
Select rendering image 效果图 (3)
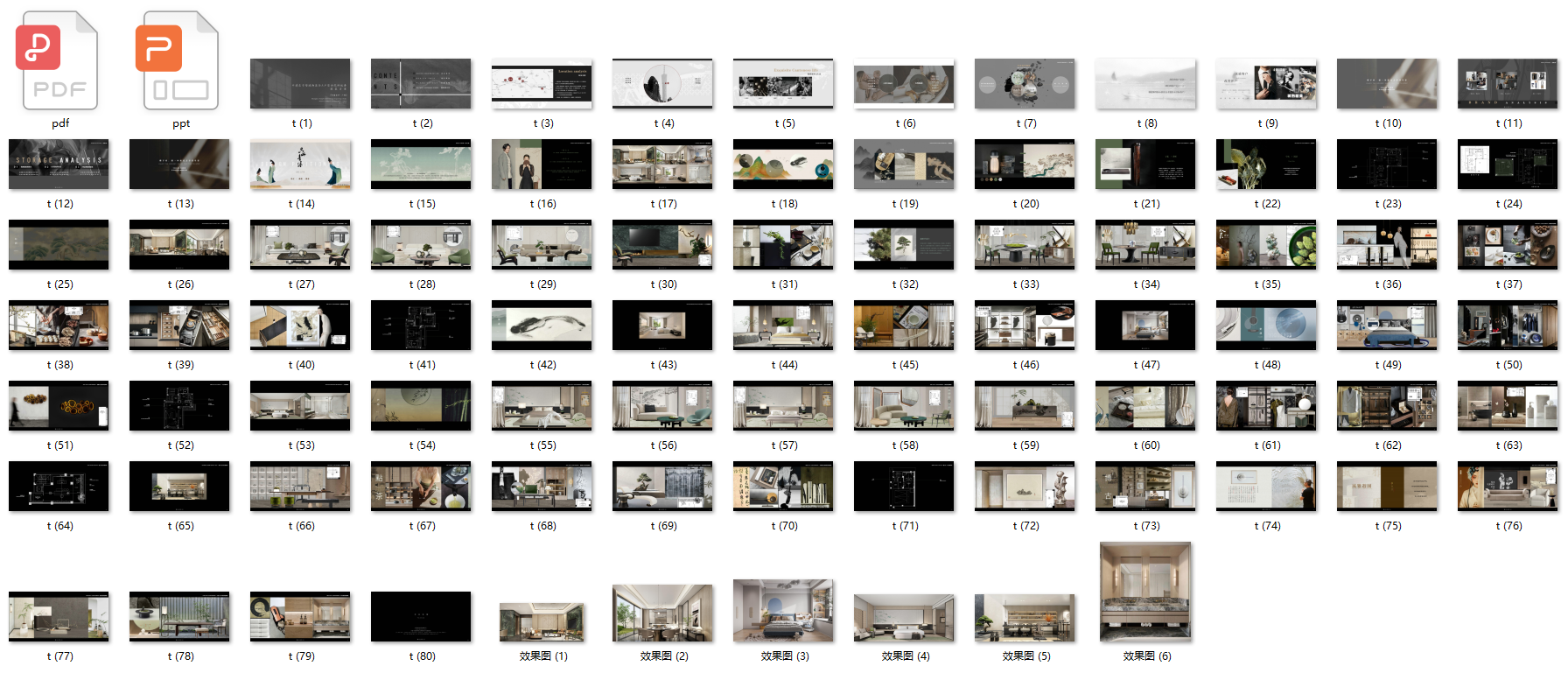[x=783, y=610]
